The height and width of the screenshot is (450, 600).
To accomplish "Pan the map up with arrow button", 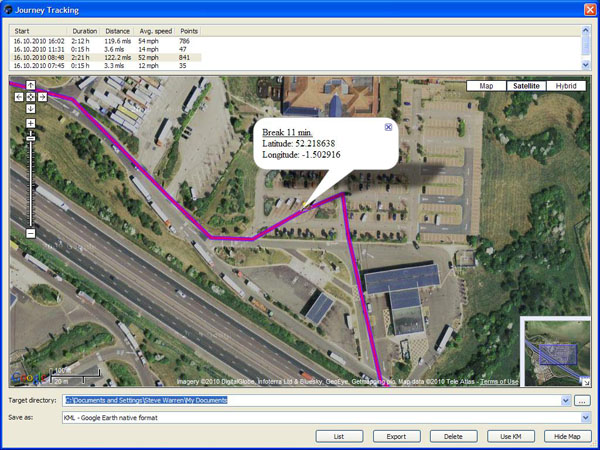I will 31,85.
